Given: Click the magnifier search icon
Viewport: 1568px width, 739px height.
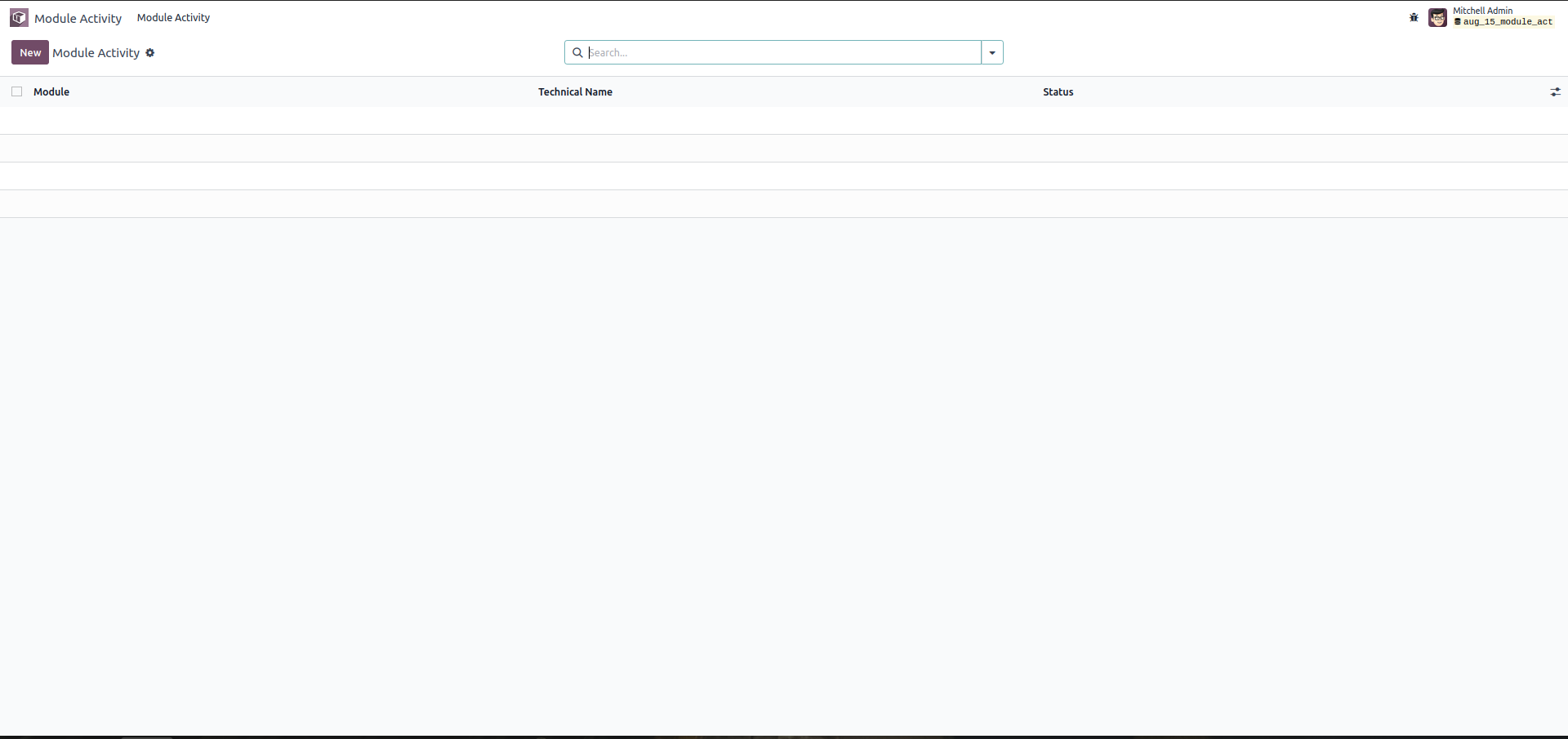Looking at the screenshot, I should (577, 53).
